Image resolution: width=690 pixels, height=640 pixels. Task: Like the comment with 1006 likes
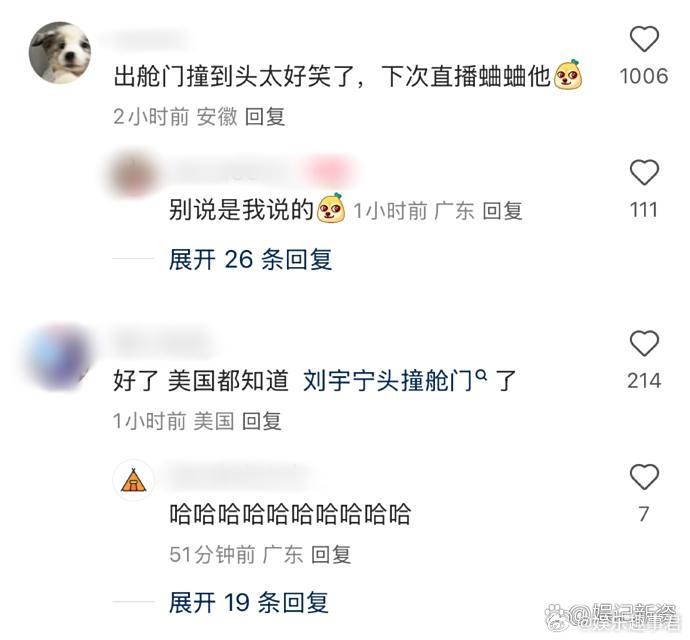coord(644,39)
